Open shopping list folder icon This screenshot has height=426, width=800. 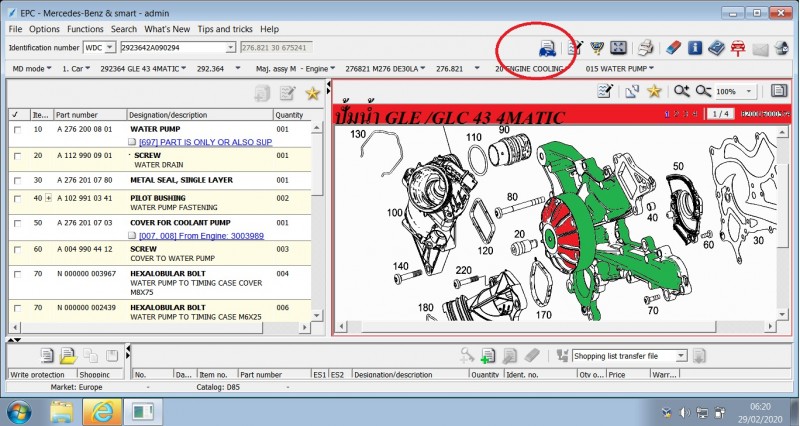68,355
